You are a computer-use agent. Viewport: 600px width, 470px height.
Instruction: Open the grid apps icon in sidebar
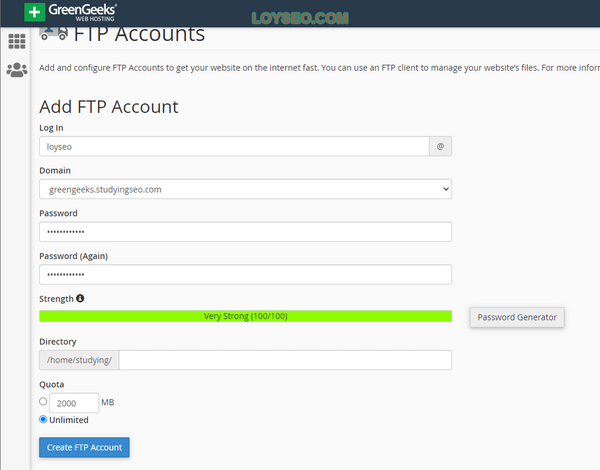(x=17, y=42)
